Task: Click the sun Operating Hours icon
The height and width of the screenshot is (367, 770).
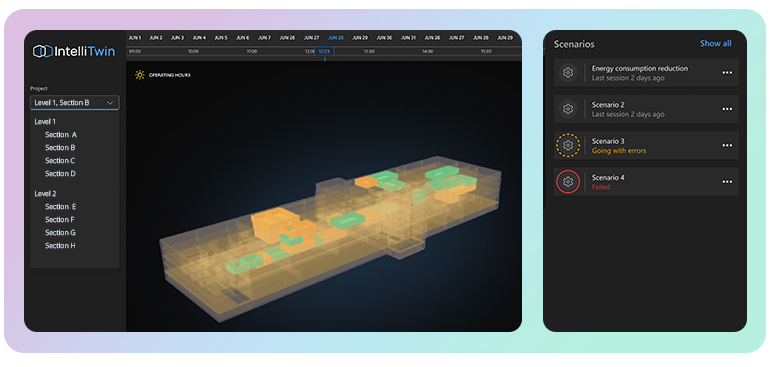Action: click(140, 75)
